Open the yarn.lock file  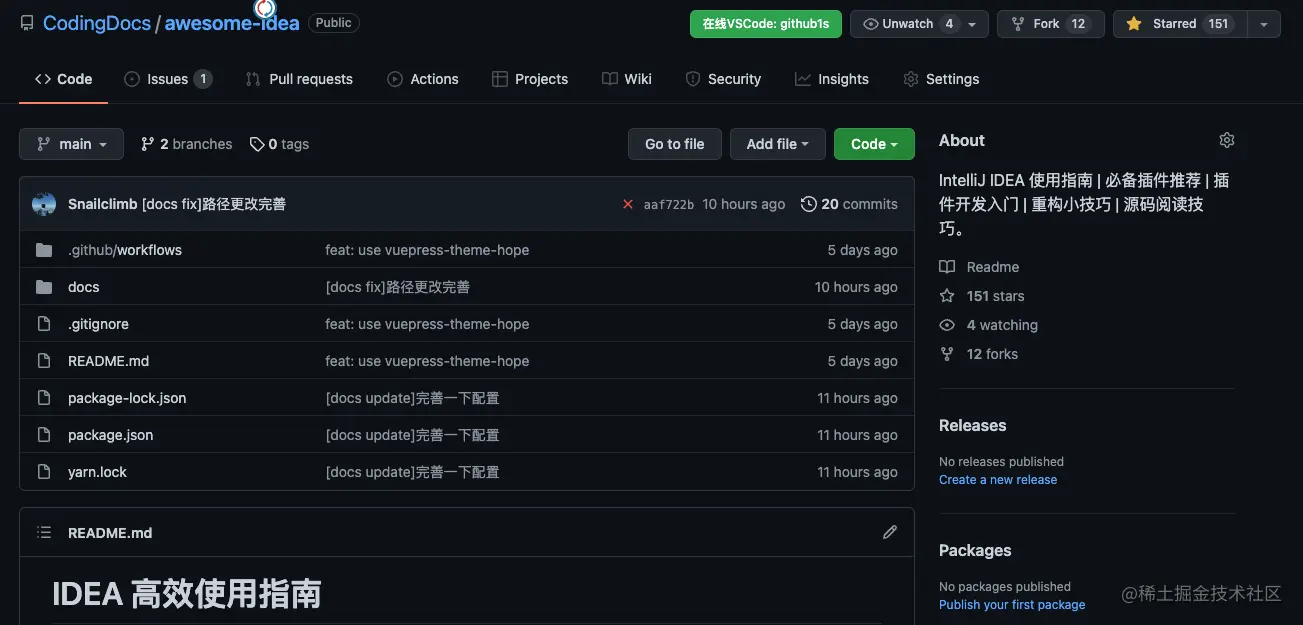tap(97, 472)
